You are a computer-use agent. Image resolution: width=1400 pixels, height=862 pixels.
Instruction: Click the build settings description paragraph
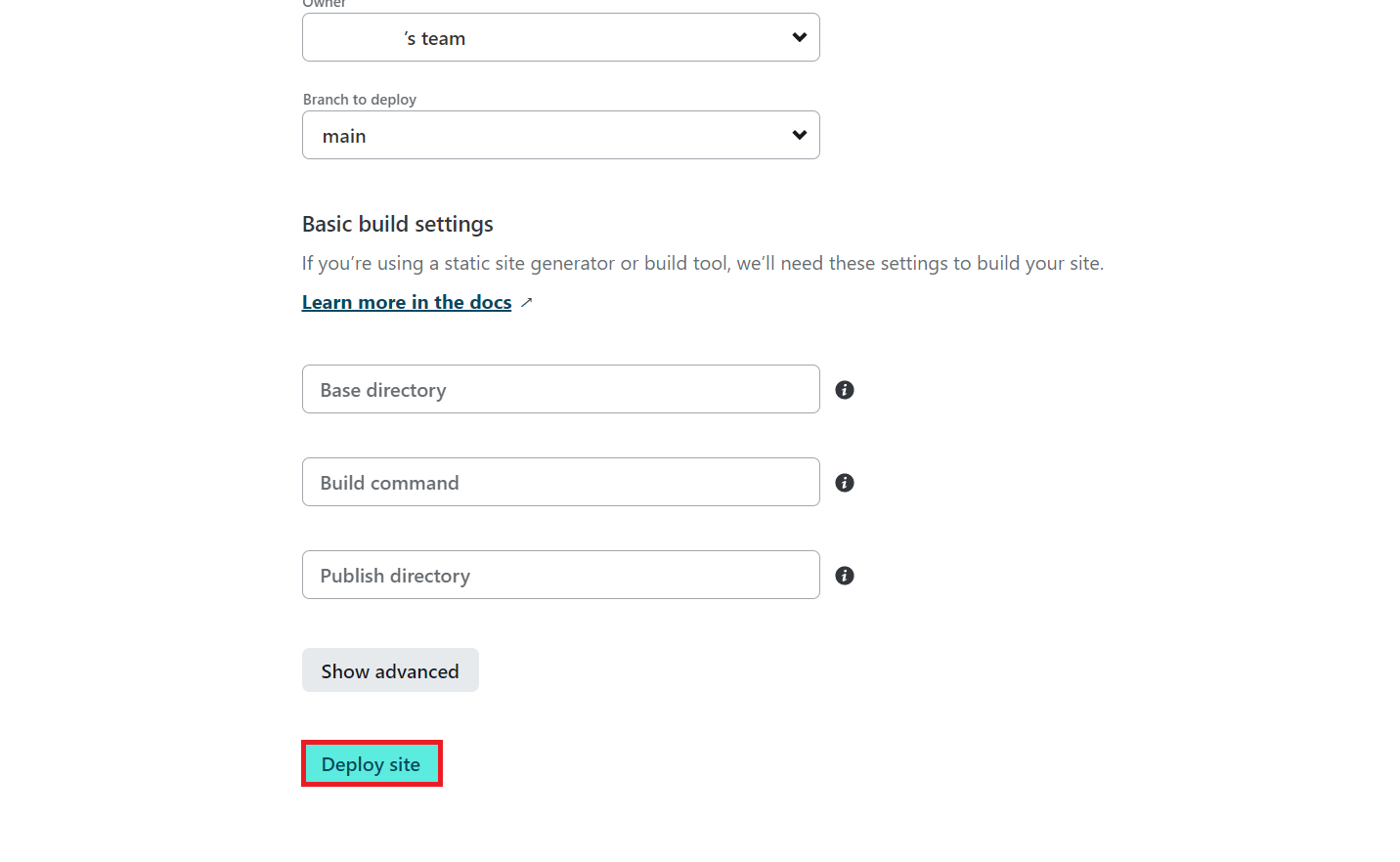[703, 263]
